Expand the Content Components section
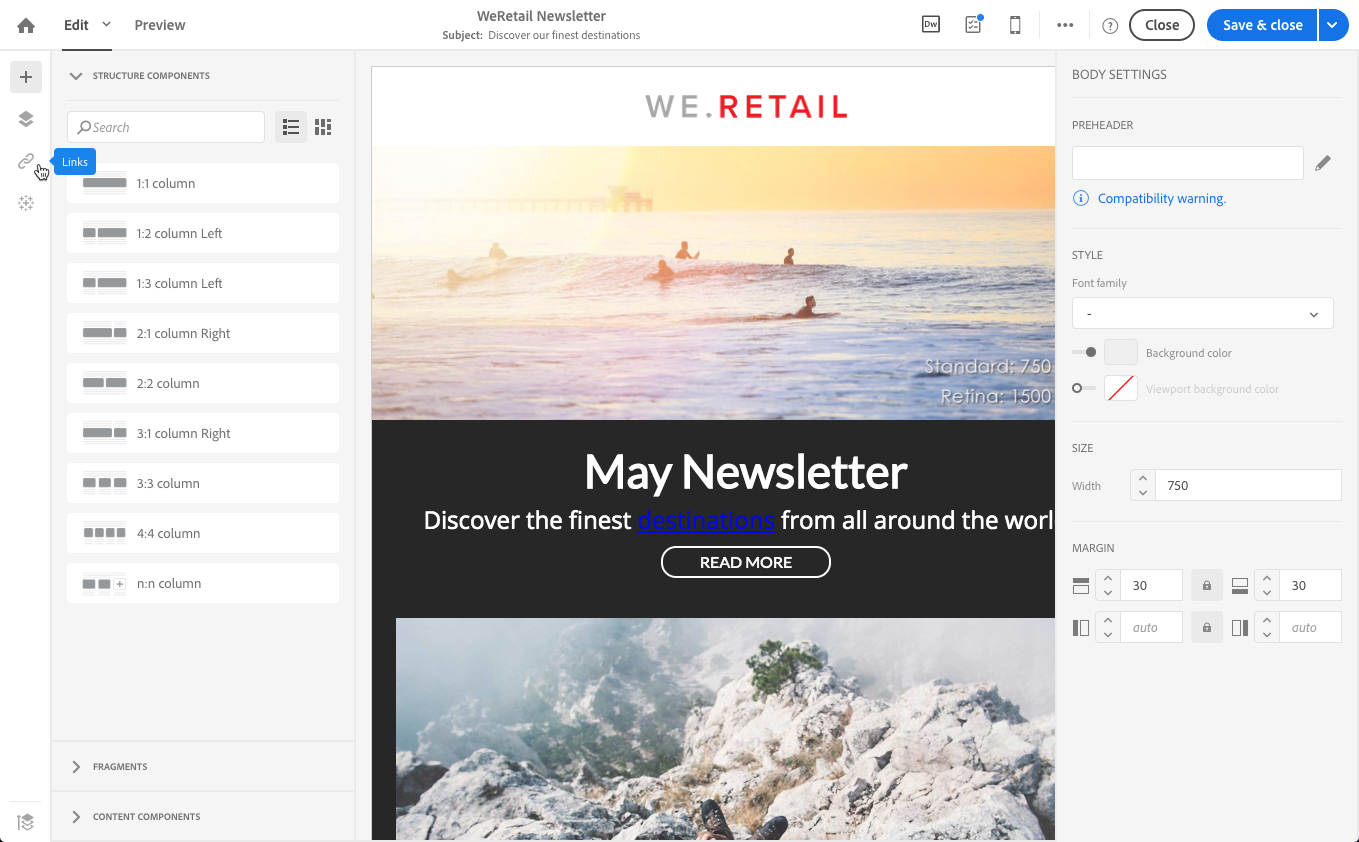The height and width of the screenshot is (842, 1359). point(76,817)
